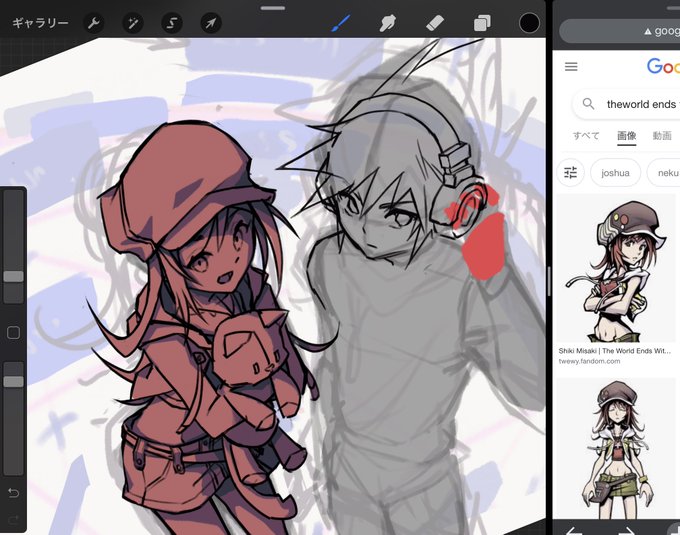Click the browser address bar

point(620,31)
